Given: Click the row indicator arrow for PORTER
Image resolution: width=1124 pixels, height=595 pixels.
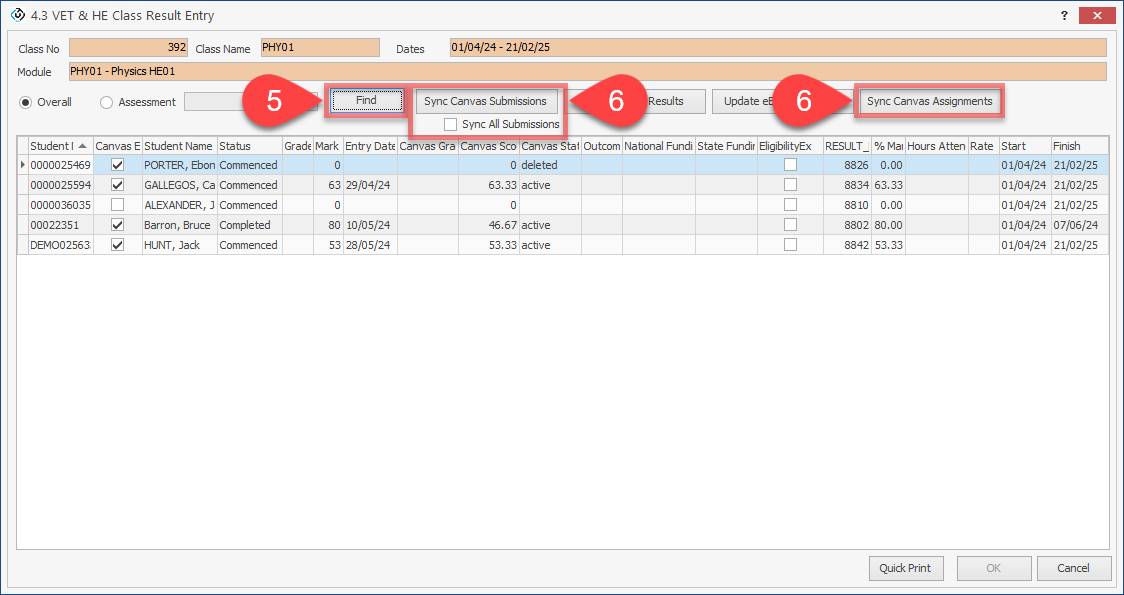Looking at the screenshot, I should coord(22,165).
